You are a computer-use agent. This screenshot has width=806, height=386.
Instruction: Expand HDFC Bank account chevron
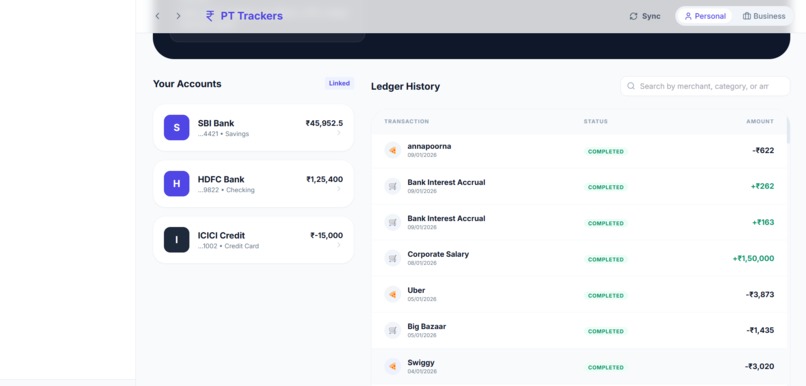click(x=339, y=189)
